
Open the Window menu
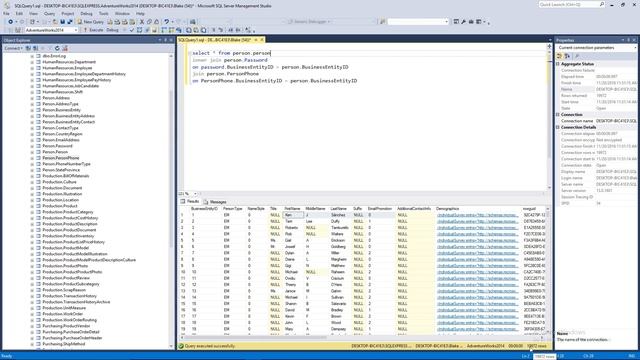point(122,13)
